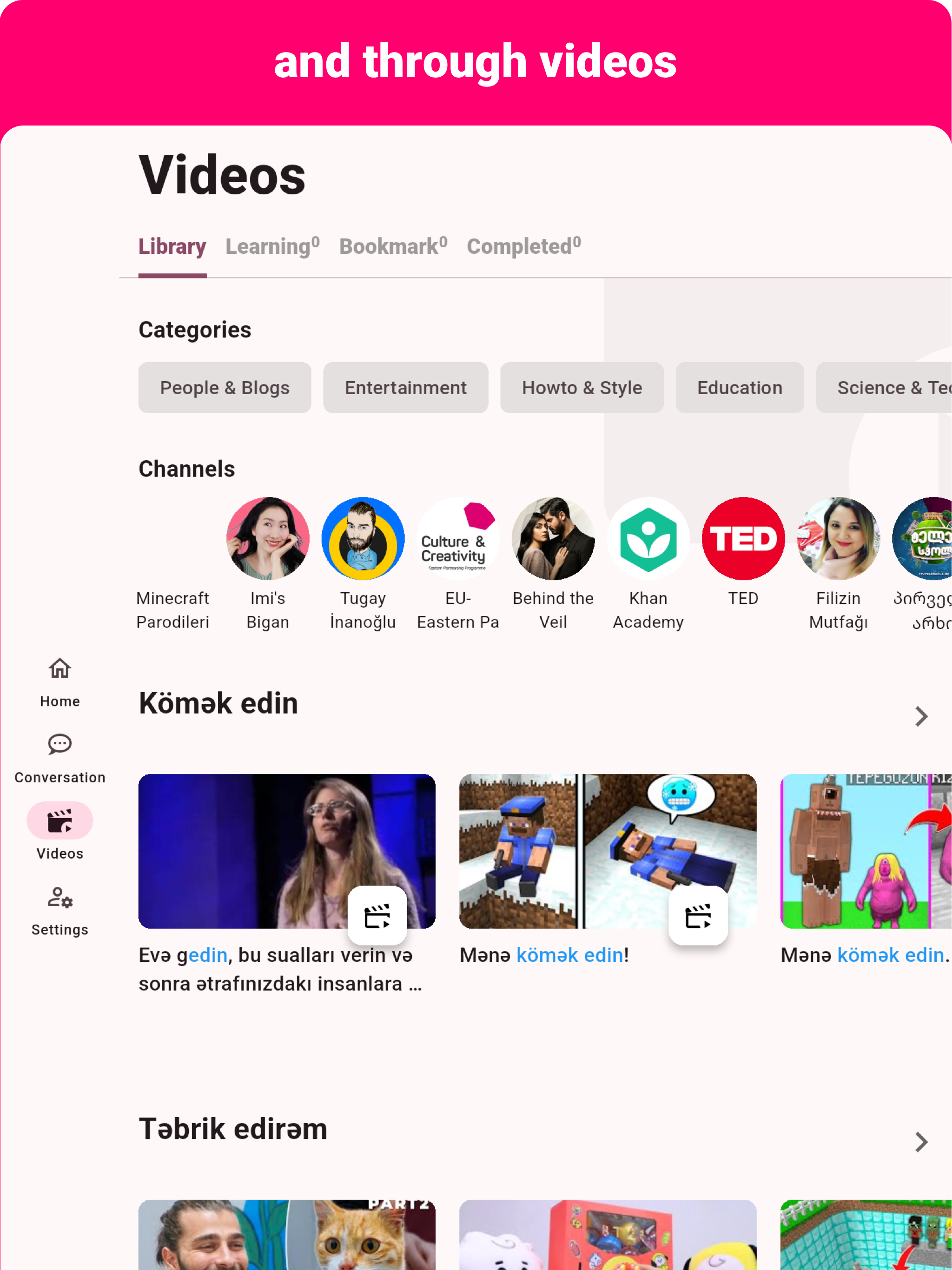Play the Minecraft policeman video thumbnail

608,851
